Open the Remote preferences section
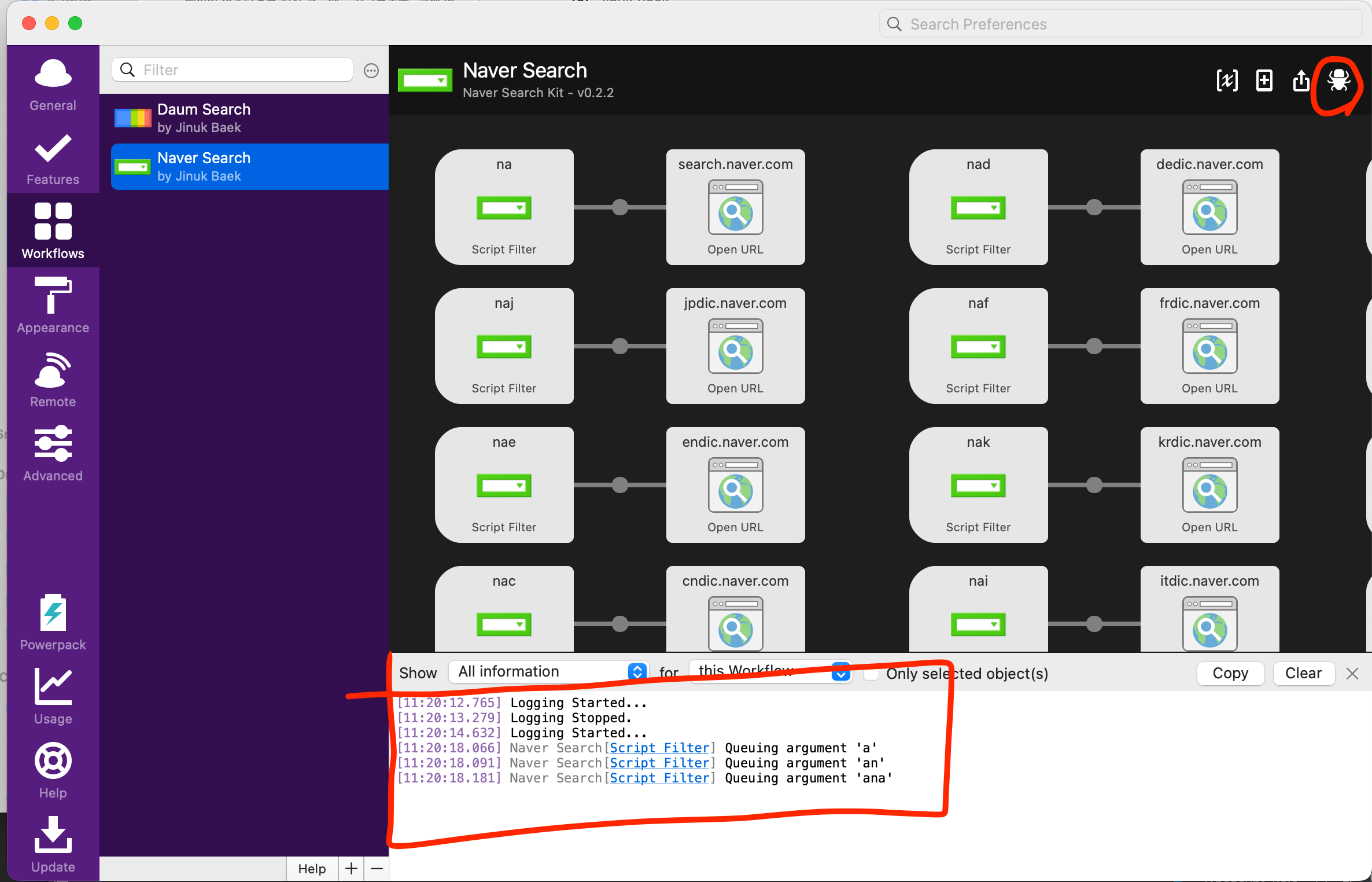The image size is (1372, 882). [53, 379]
